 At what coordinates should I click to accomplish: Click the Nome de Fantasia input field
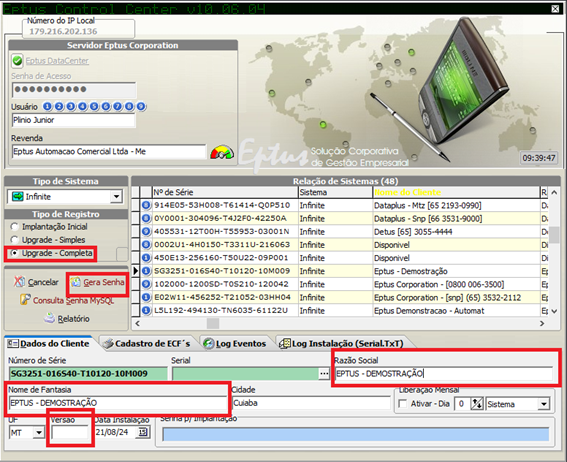tap(118, 403)
